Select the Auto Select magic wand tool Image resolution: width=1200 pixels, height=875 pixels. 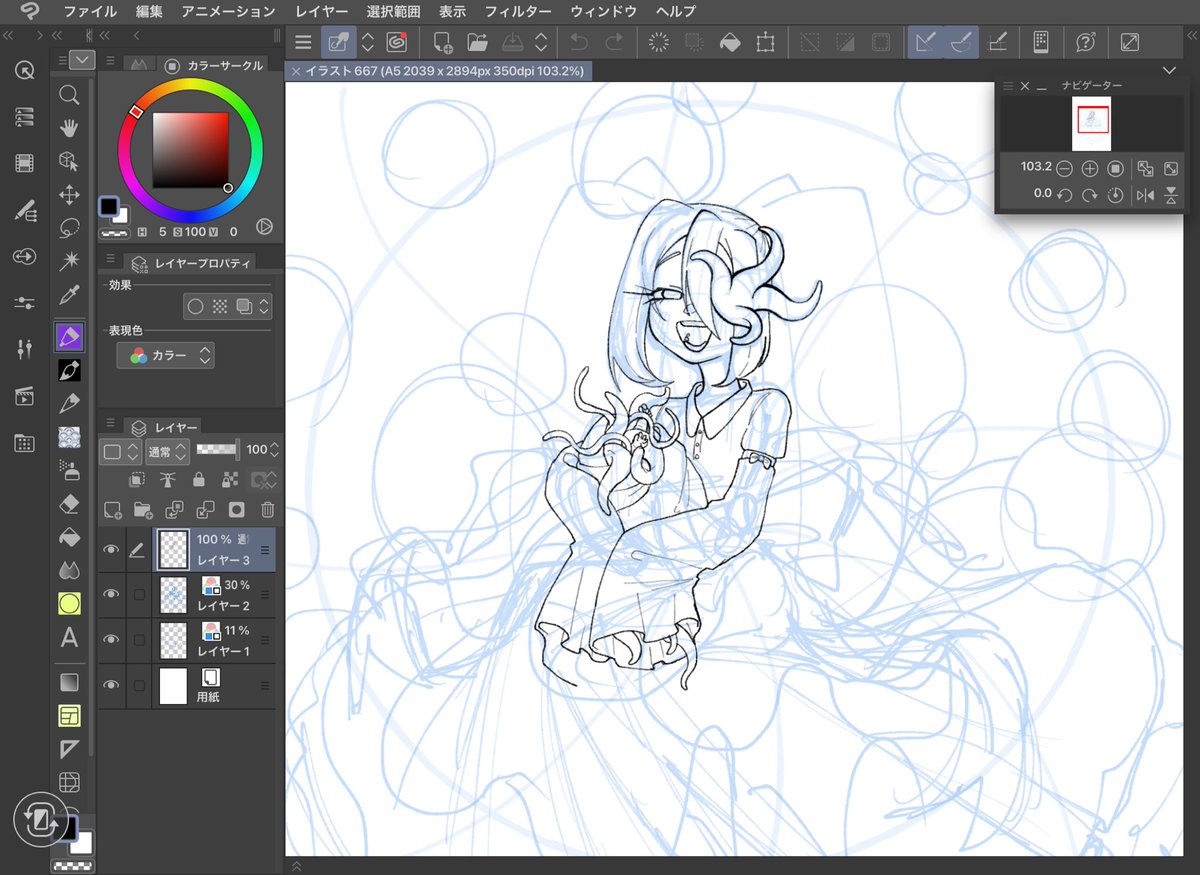pyautogui.click(x=69, y=261)
